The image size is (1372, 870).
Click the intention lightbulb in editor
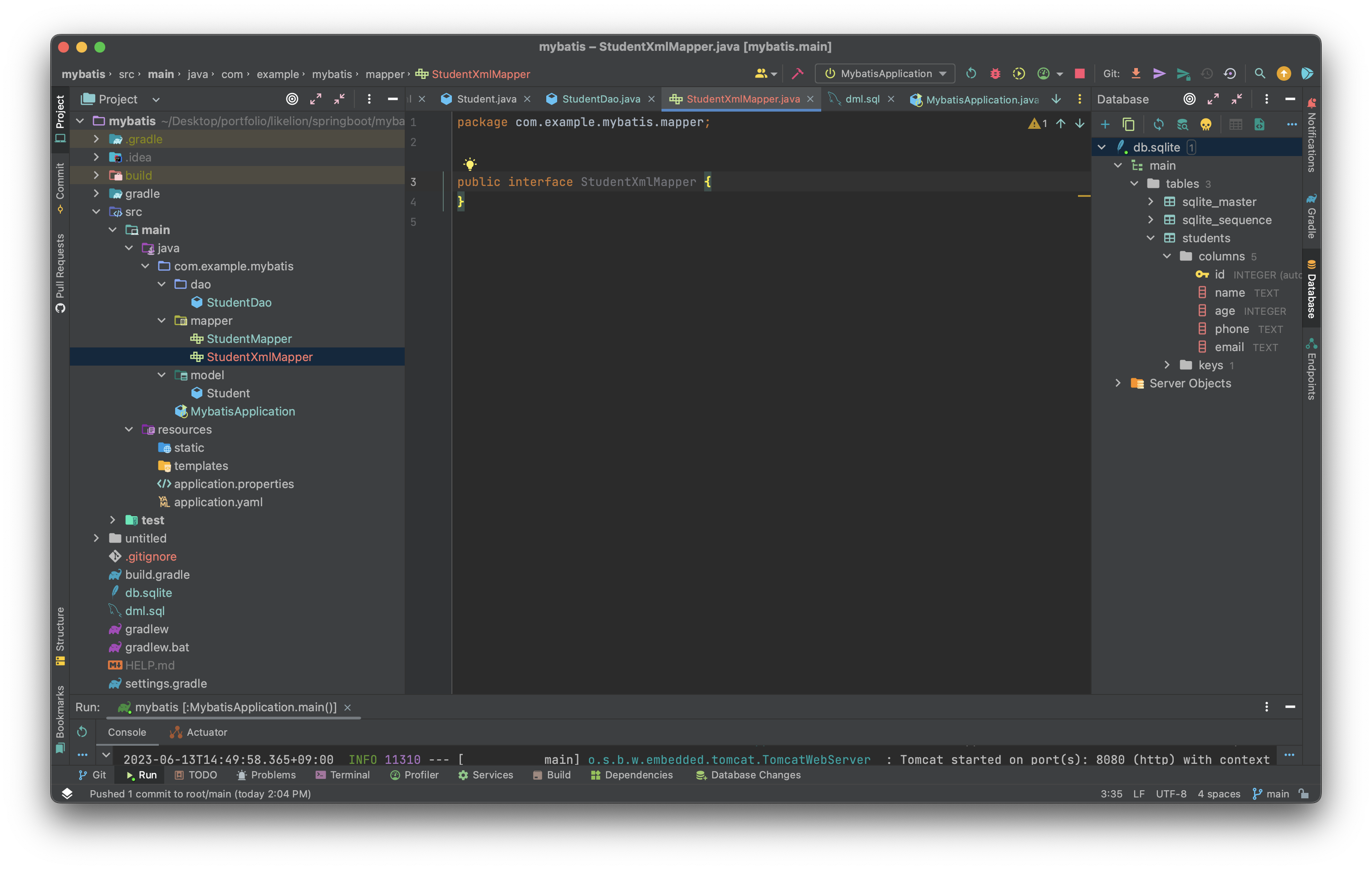pos(470,165)
